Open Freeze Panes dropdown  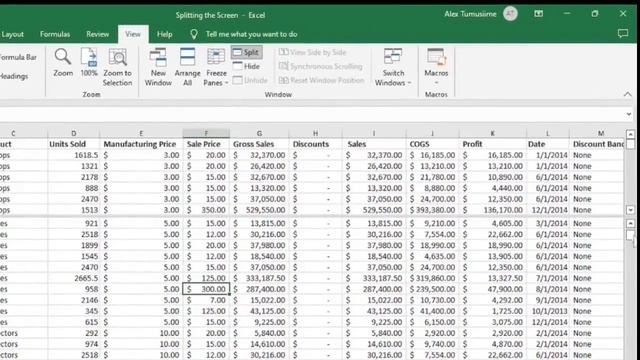pos(216,67)
